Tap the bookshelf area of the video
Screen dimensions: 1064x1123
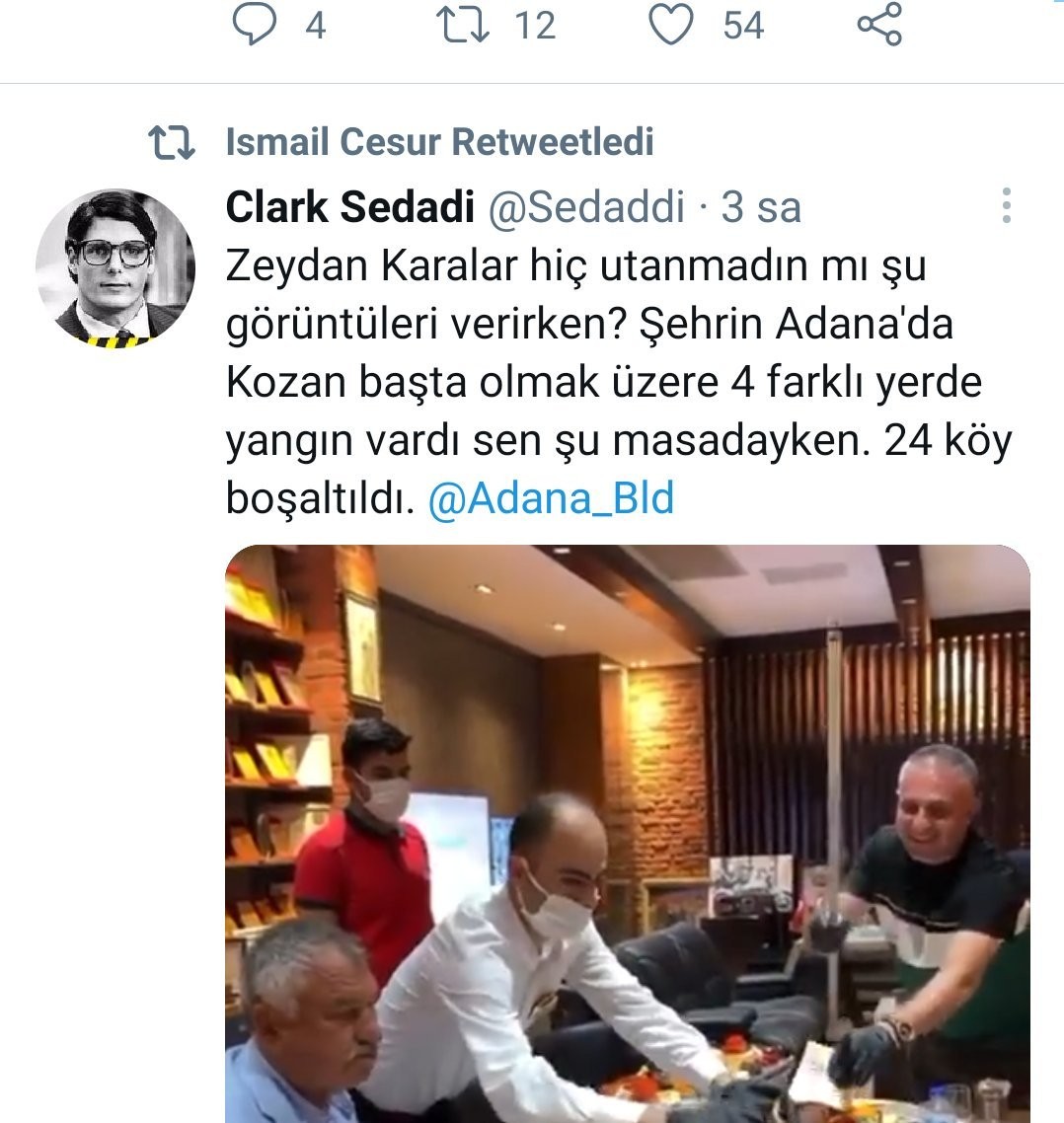275,738
